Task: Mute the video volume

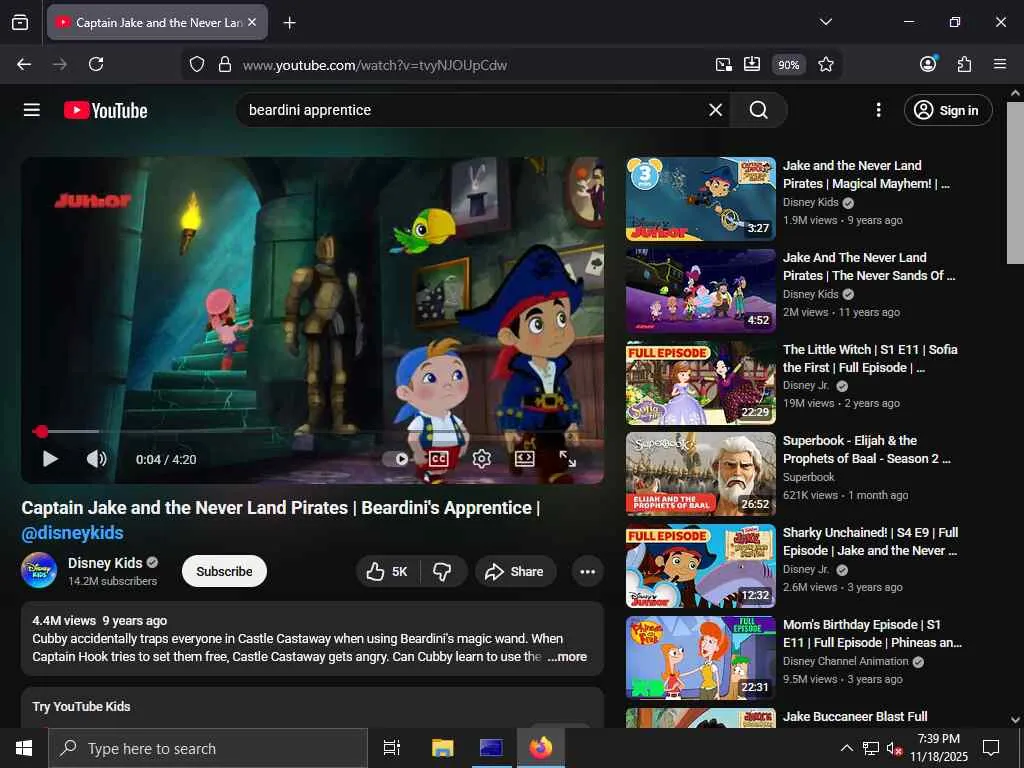Action: (x=96, y=459)
